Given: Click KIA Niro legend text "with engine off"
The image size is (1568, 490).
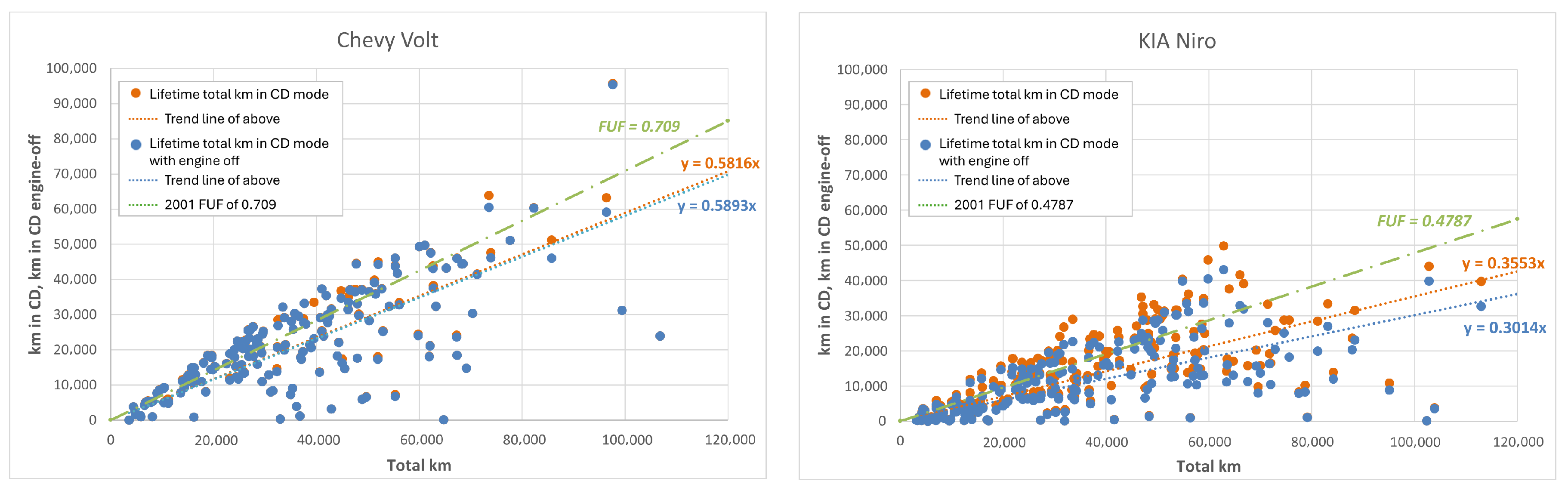Looking at the screenshot, I should click(984, 161).
